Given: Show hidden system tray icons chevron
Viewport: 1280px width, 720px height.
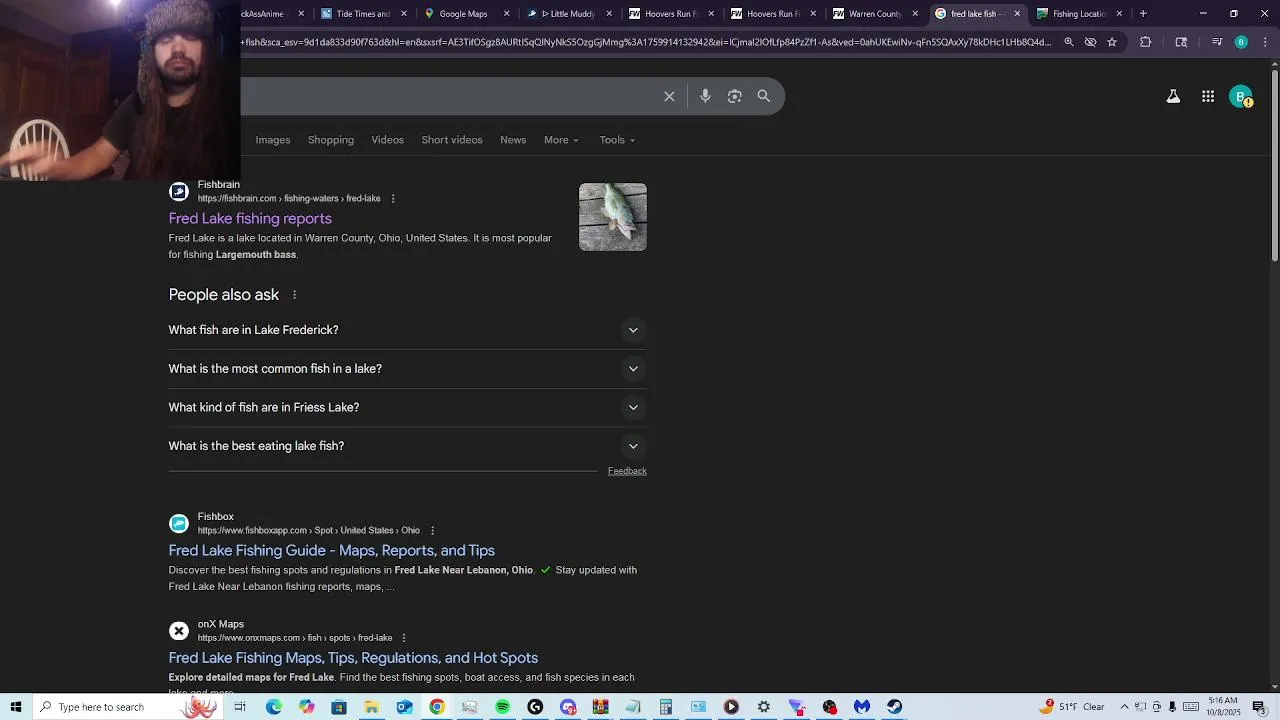Looking at the screenshot, I should point(1124,707).
